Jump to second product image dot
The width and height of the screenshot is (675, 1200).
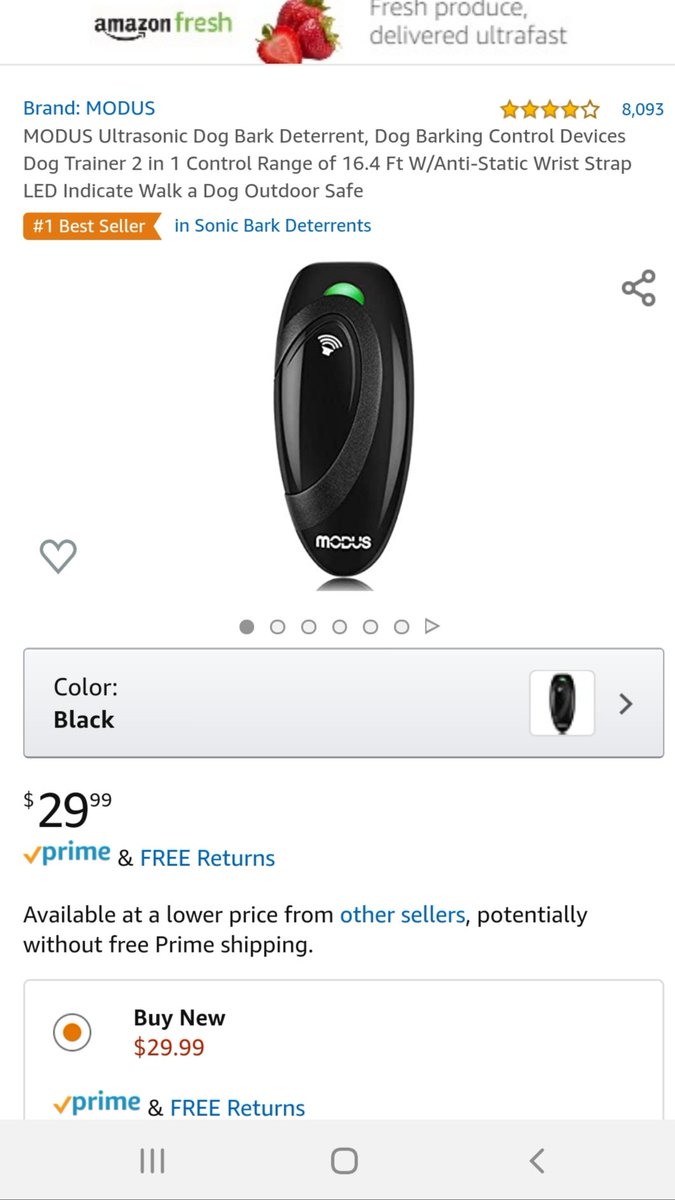click(x=278, y=627)
